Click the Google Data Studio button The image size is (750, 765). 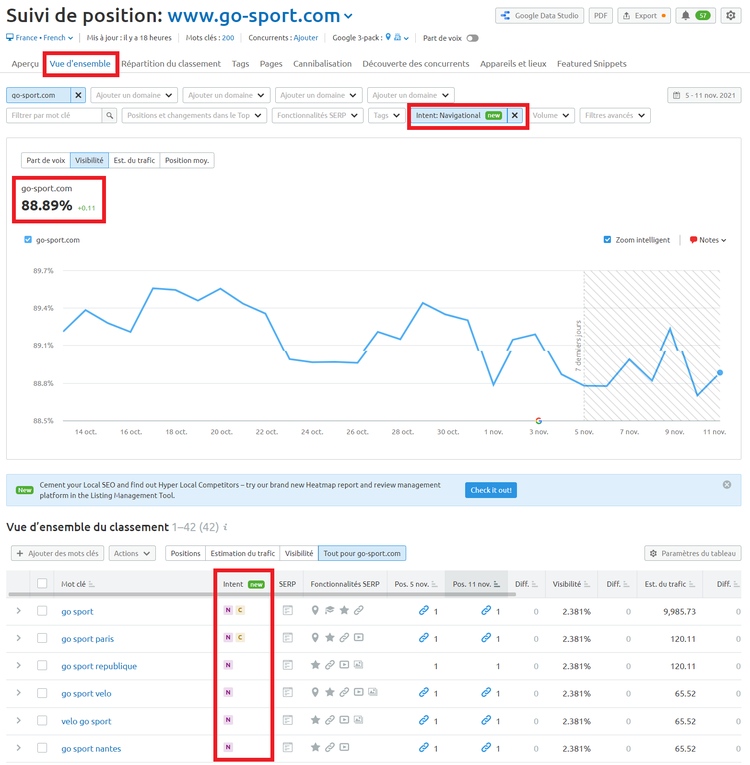click(x=540, y=16)
